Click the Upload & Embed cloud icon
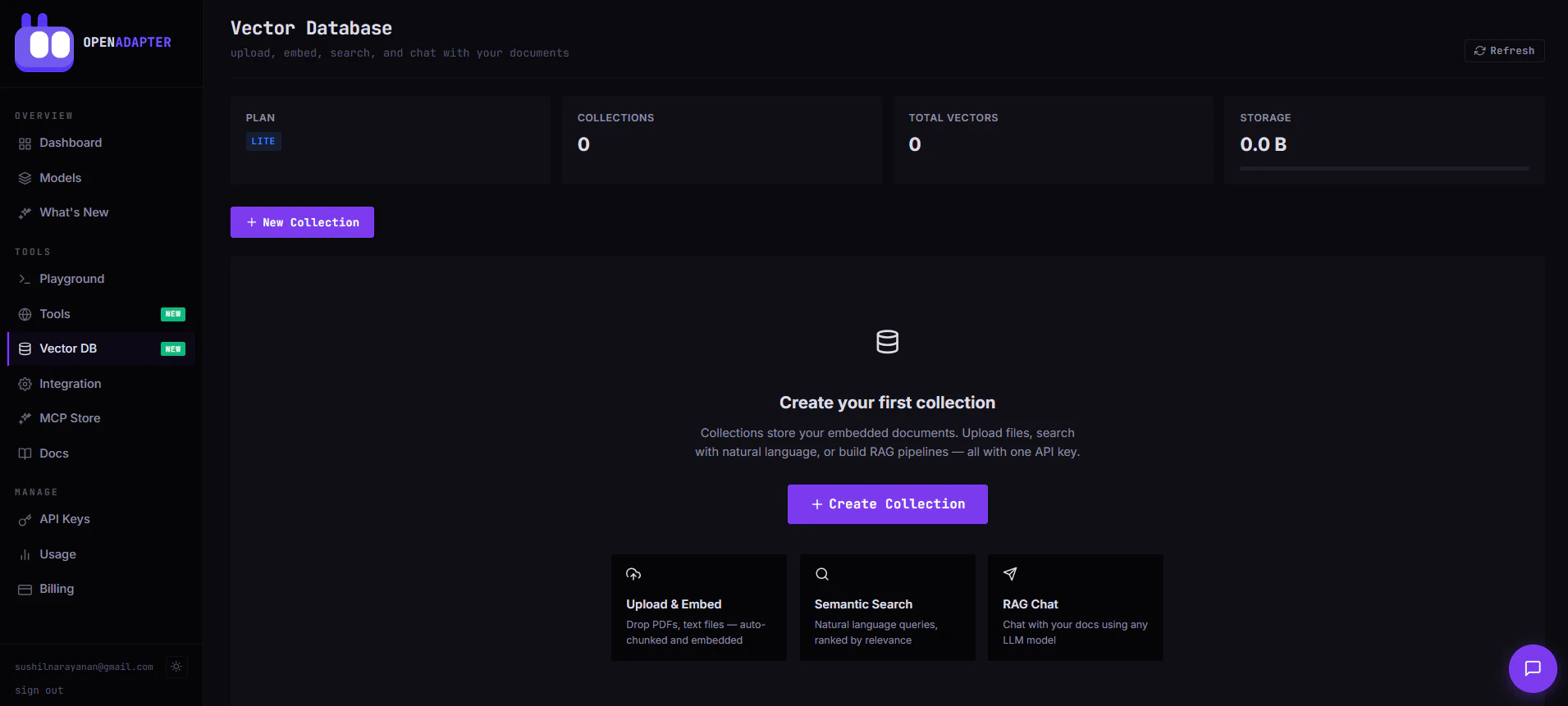 (633, 574)
